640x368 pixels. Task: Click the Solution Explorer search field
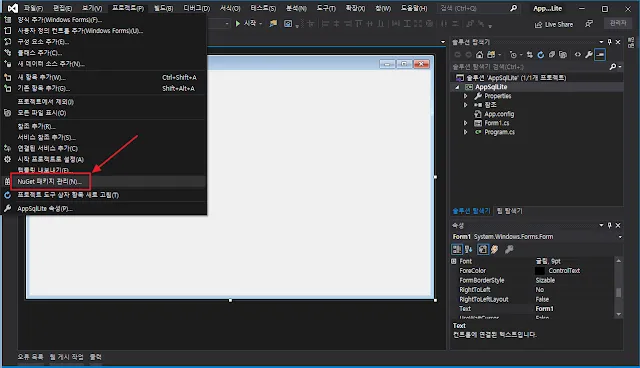click(x=530, y=67)
